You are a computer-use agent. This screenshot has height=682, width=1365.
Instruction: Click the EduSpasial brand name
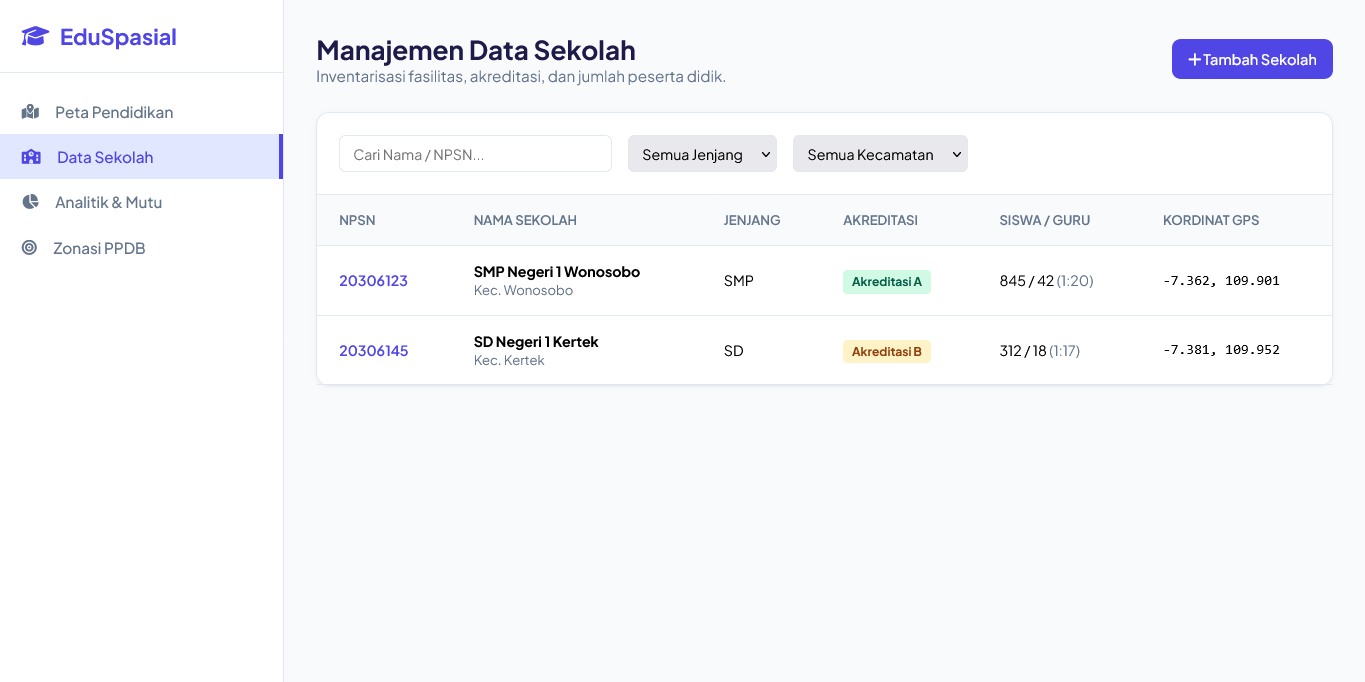(x=118, y=37)
